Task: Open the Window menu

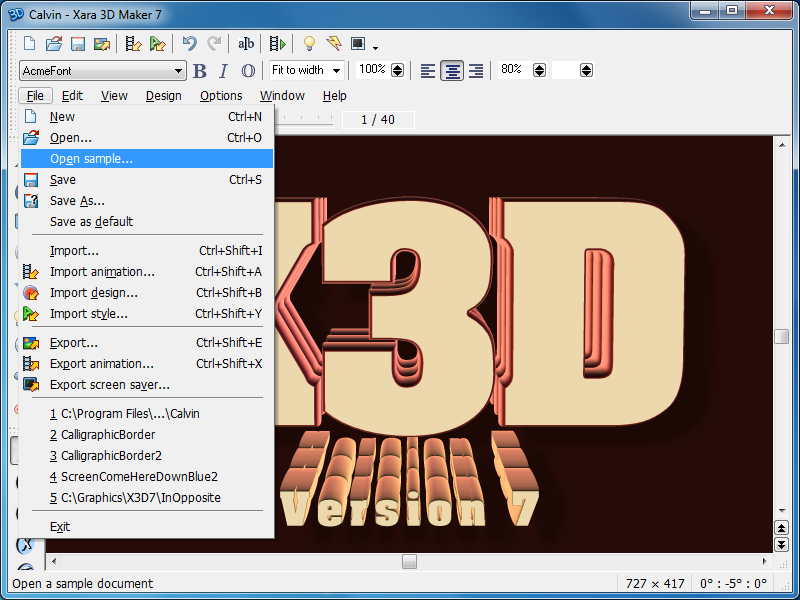Action: (282, 95)
